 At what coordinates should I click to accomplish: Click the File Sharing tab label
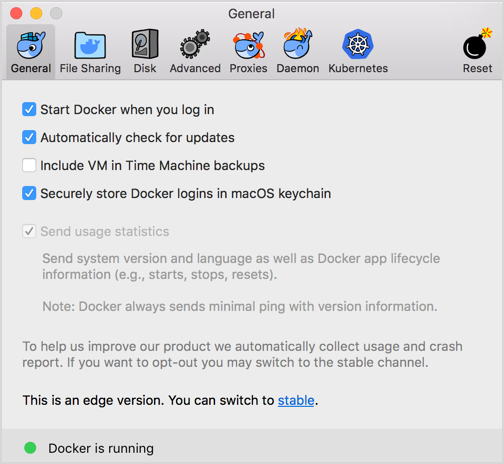click(90, 68)
